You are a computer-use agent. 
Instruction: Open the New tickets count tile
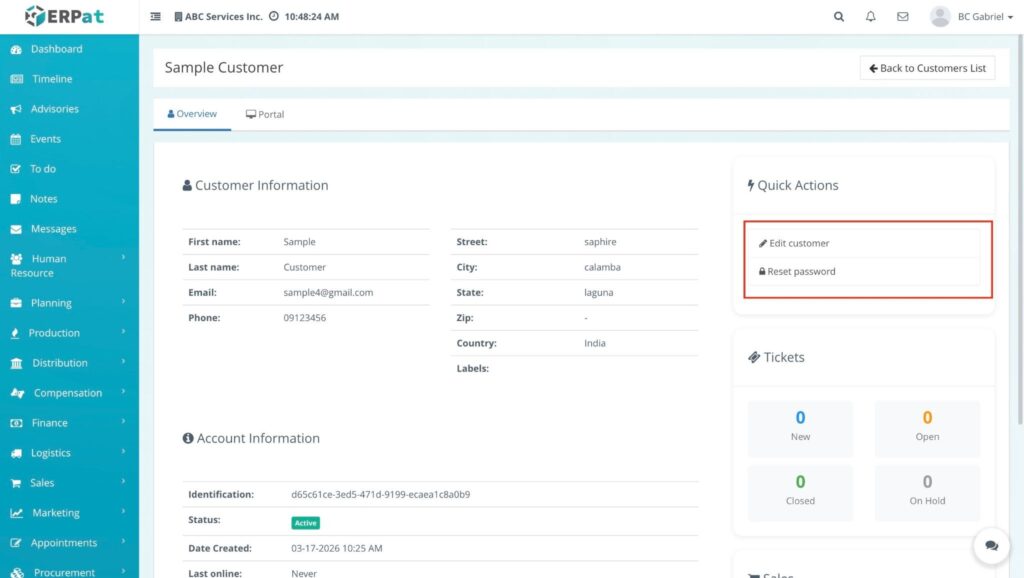pos(800,426)
